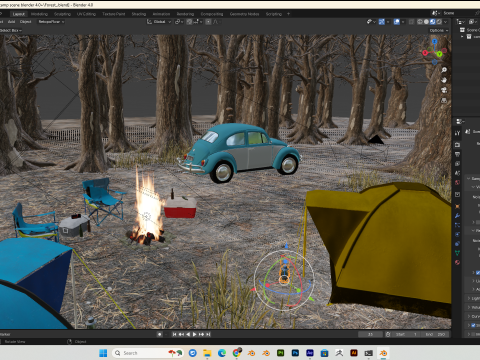Toggle proportional editing button
The height and width of the screenshot is (360, 480).
(x=208, y=22)
